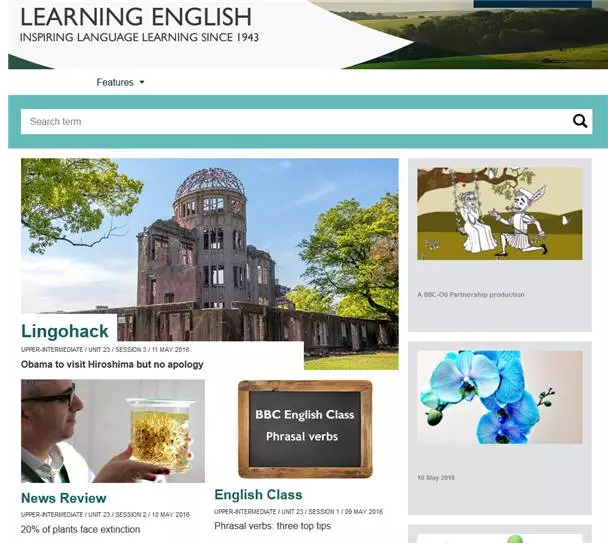Open 'Phrasal verbs: three top tips'
Image resolution: width=608 pixels, height=549 pixels.
point(273,526)
